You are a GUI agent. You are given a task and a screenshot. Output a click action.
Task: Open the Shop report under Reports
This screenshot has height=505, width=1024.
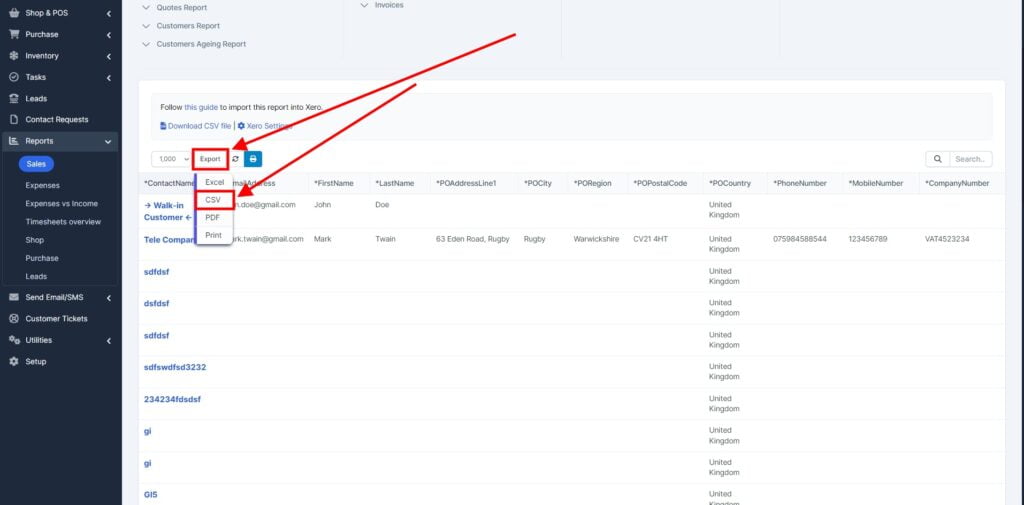(x=35, y=240)
